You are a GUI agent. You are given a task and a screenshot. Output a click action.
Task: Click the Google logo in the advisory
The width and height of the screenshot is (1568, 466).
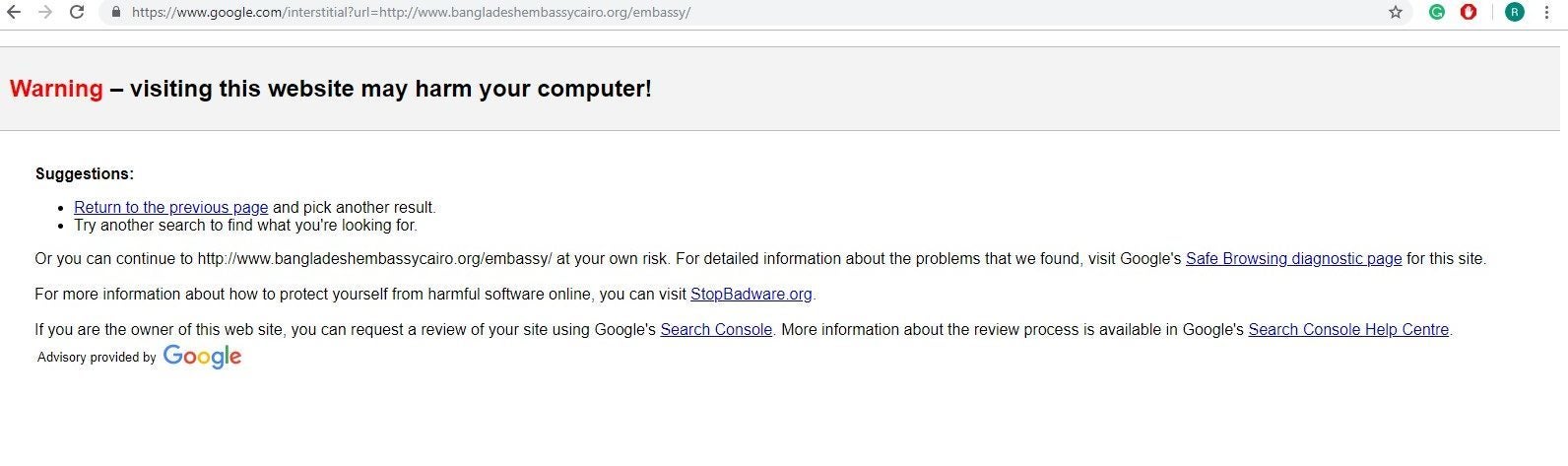click(x=202, y=357)
